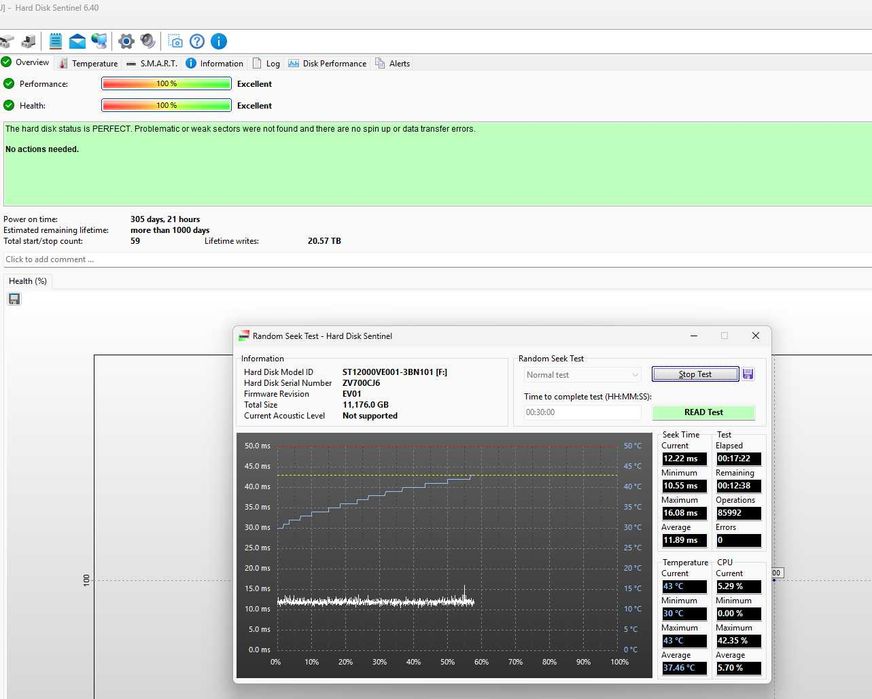Click the serial number ZV700CJ6
This screenshot has height=699, width=872.
(361, 383)
